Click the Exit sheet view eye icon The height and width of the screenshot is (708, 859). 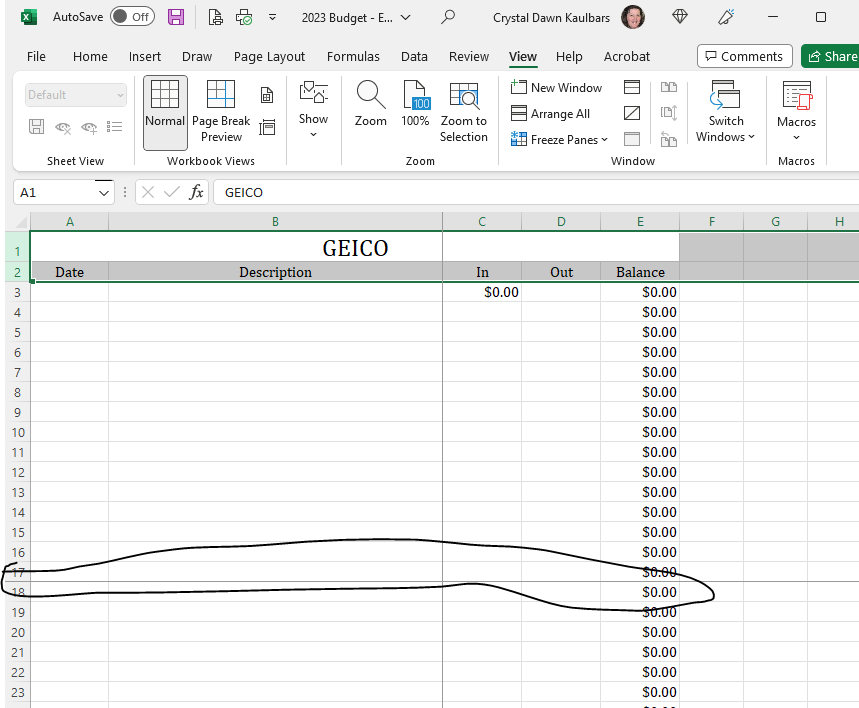(63, 127)
